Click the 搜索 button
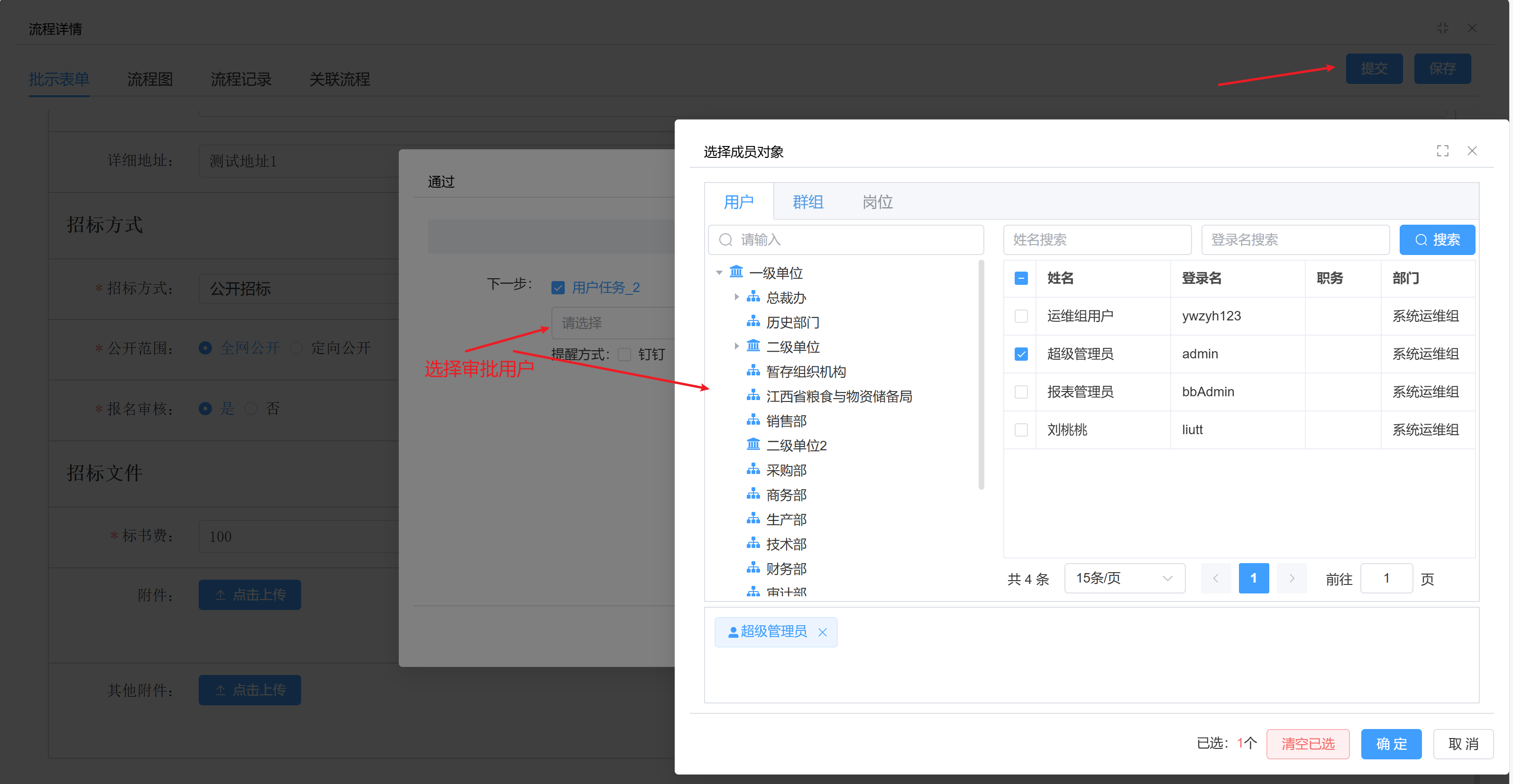 coord(1437,239)
